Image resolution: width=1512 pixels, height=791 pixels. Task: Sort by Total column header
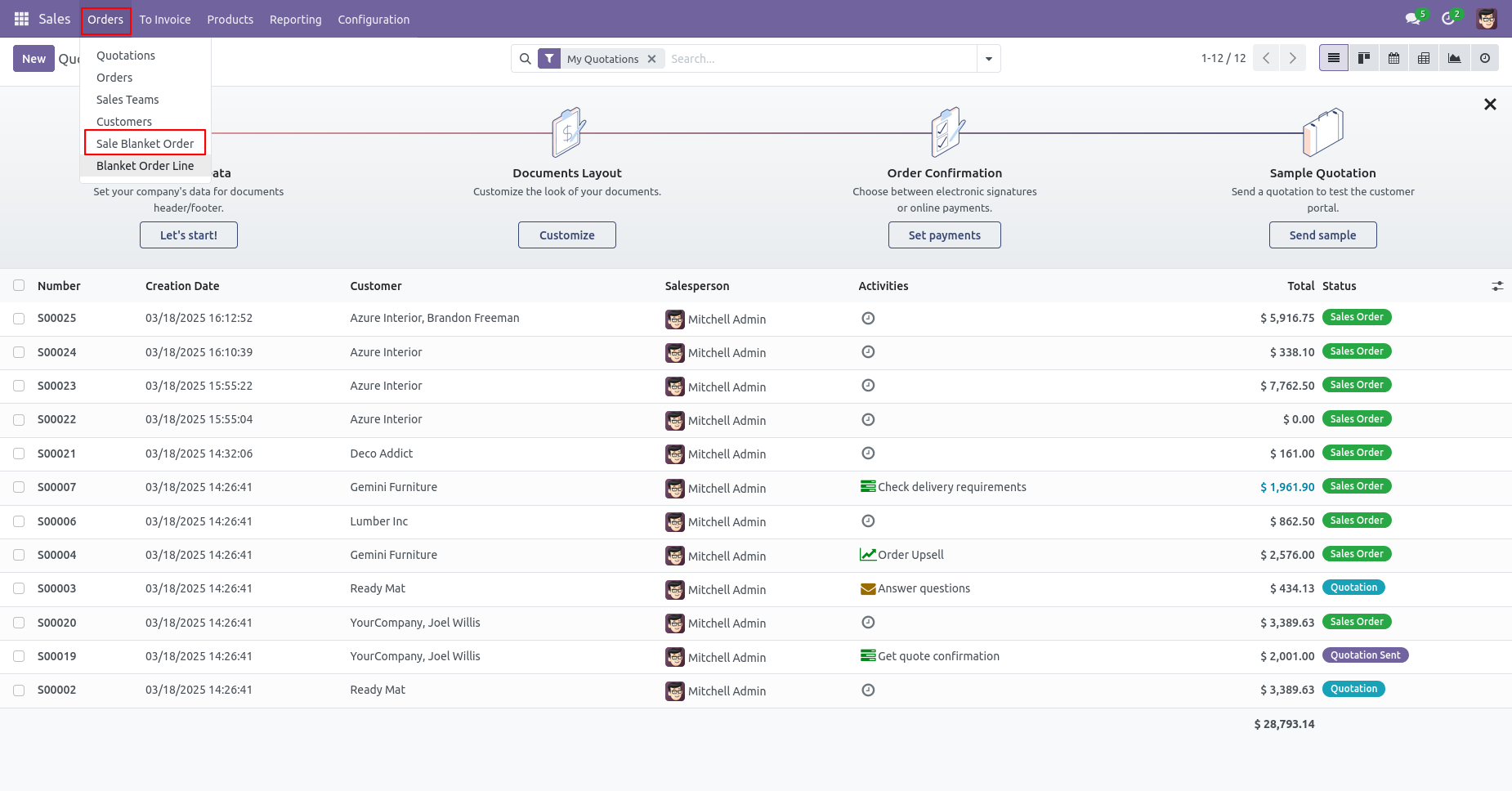click(x=1300, y=286)
